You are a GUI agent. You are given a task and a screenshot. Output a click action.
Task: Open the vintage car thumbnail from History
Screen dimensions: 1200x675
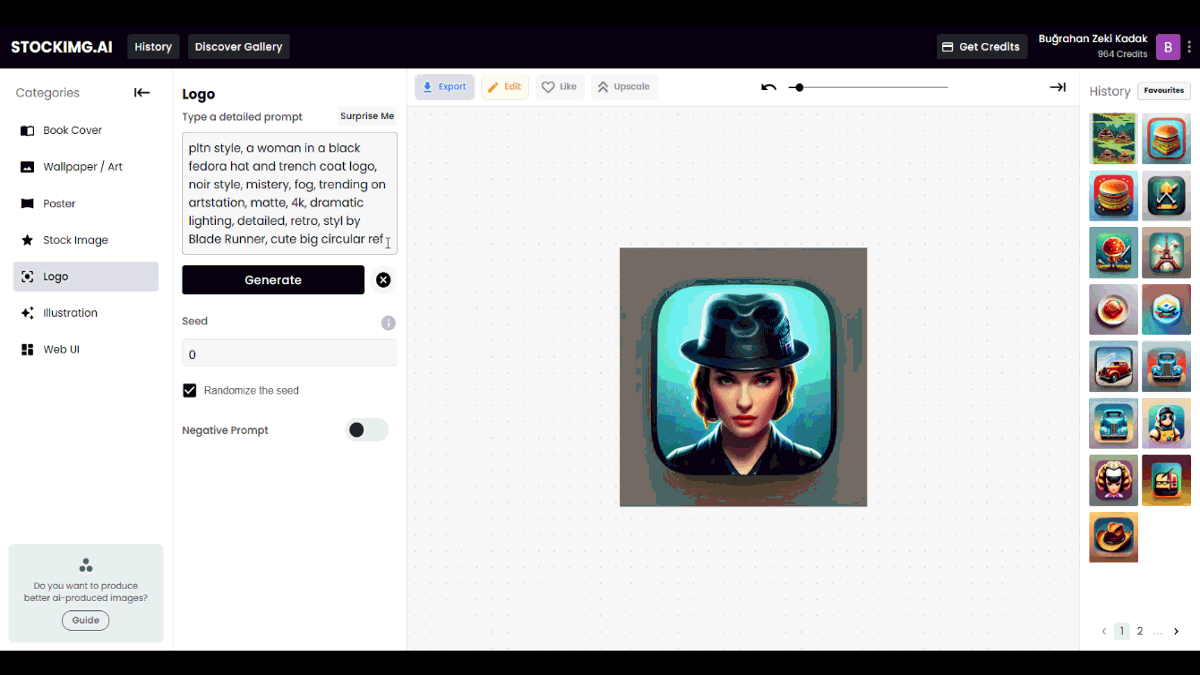[1113, 366]
